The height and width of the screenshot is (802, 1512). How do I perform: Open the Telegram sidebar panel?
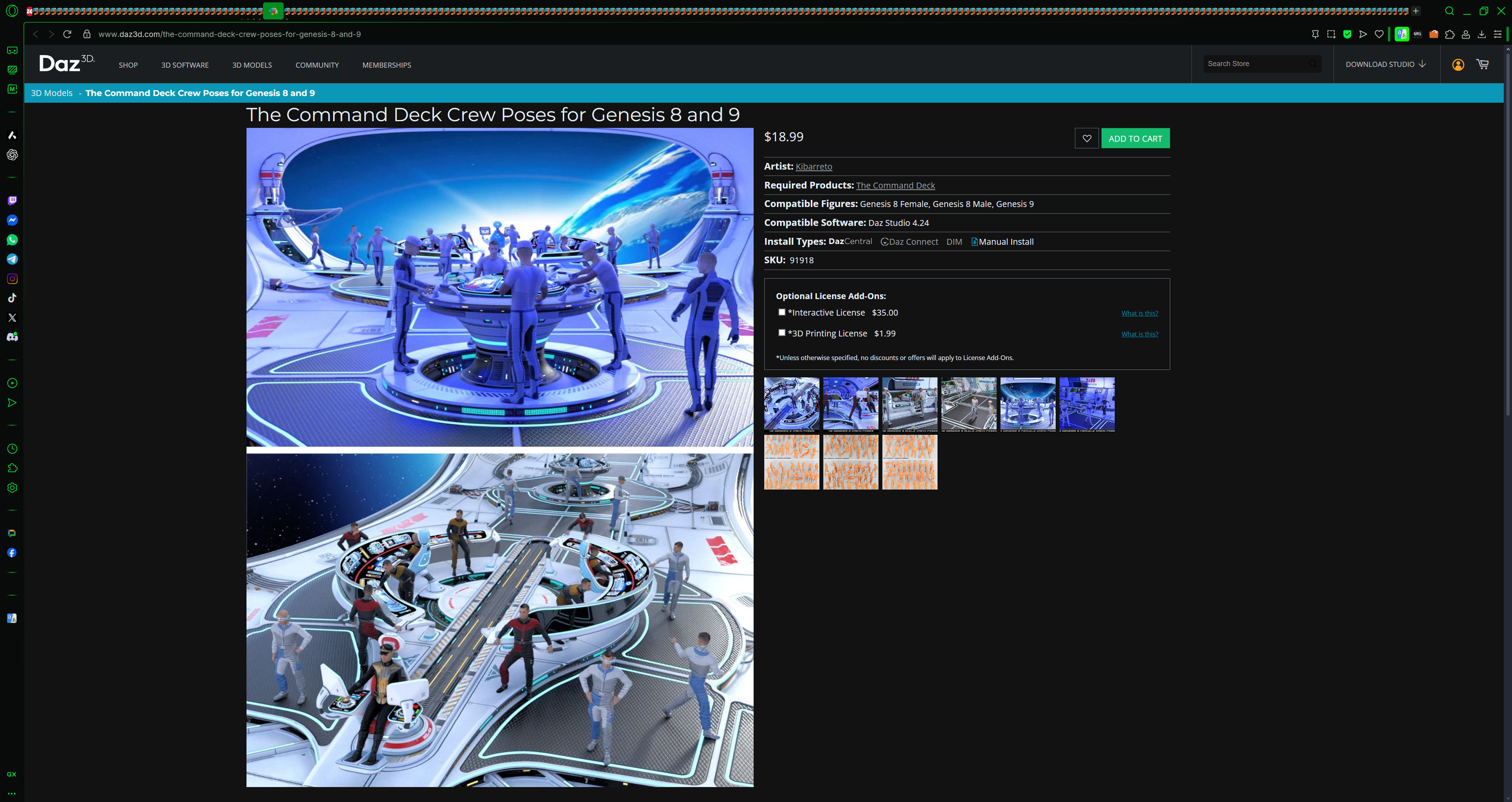[x=12, y=259]
